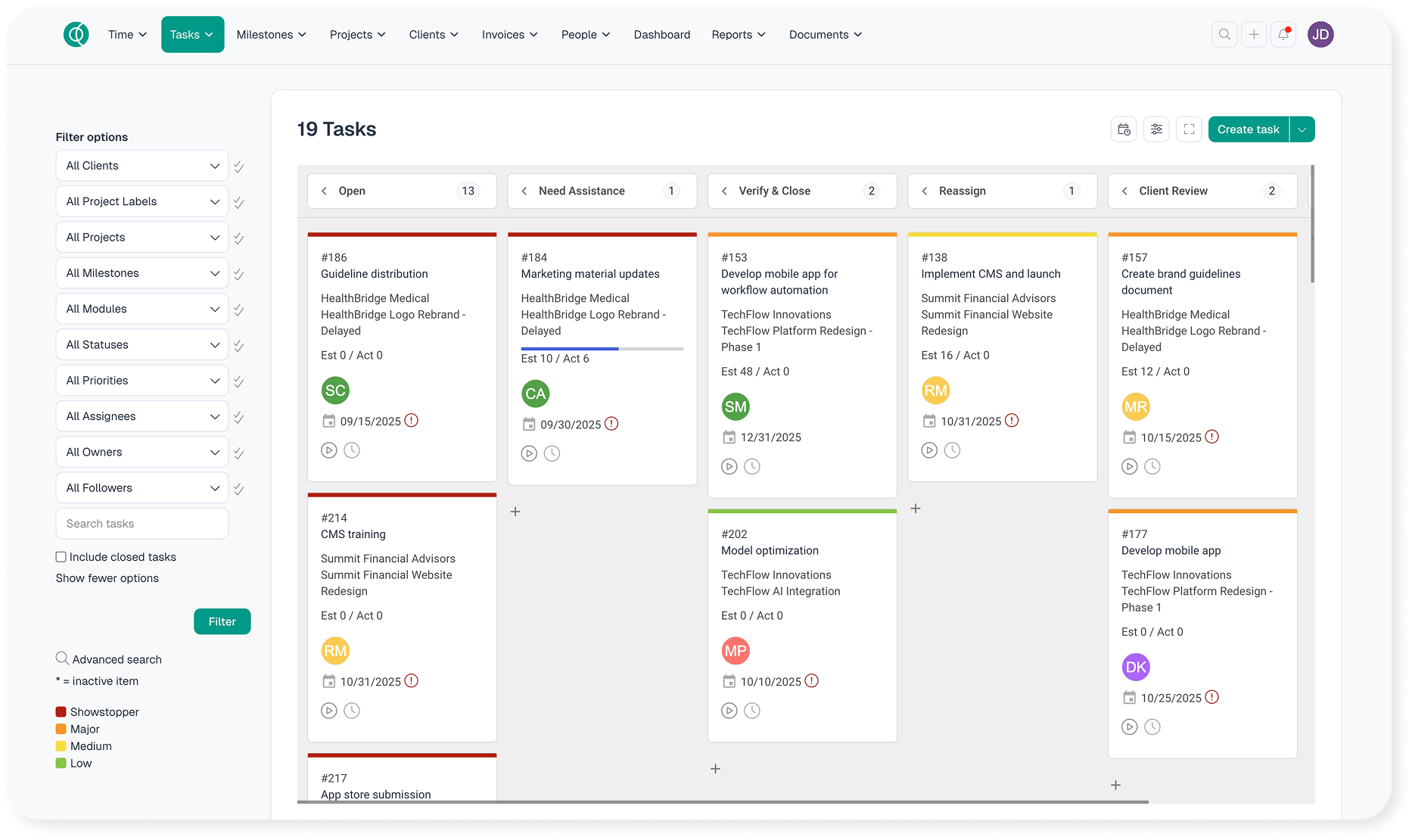Click the search magnifier icon in header
Viewport: 1412px width, 840px height.
point(1224,35)
